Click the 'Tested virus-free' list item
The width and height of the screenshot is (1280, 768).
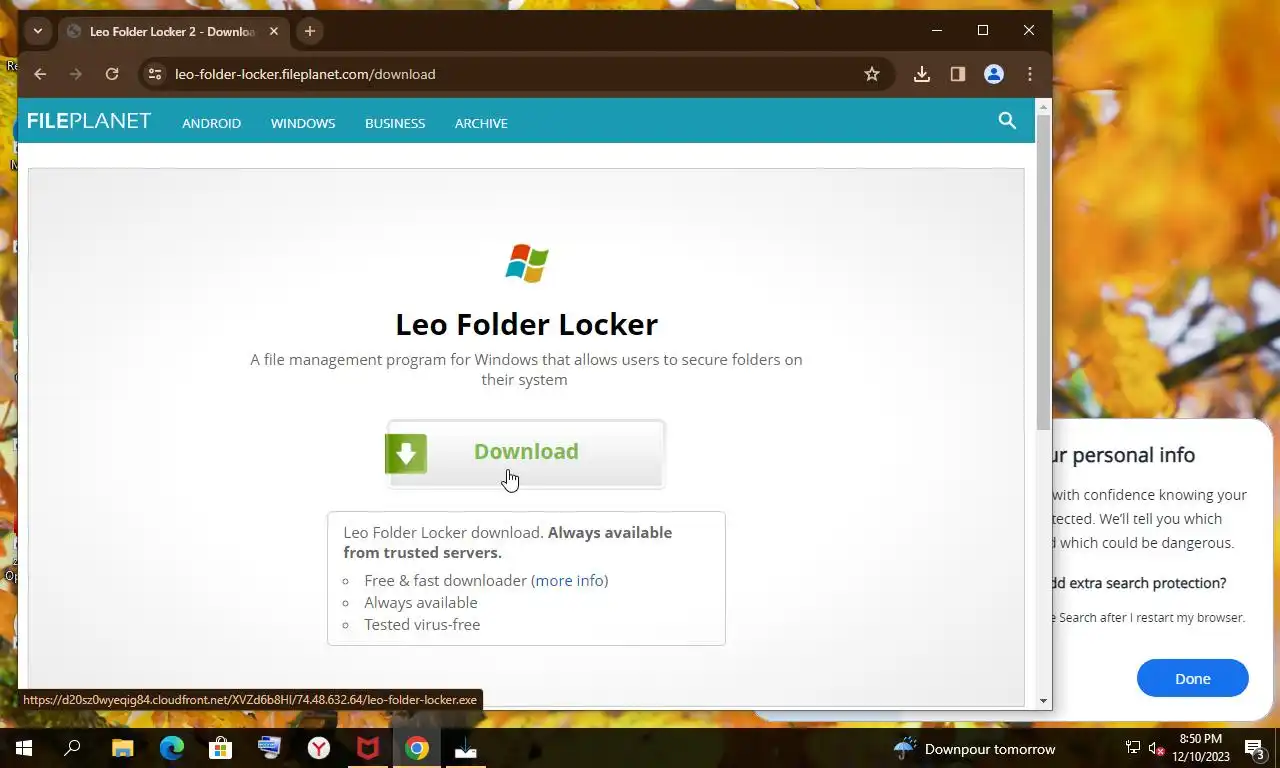point(422,624)
